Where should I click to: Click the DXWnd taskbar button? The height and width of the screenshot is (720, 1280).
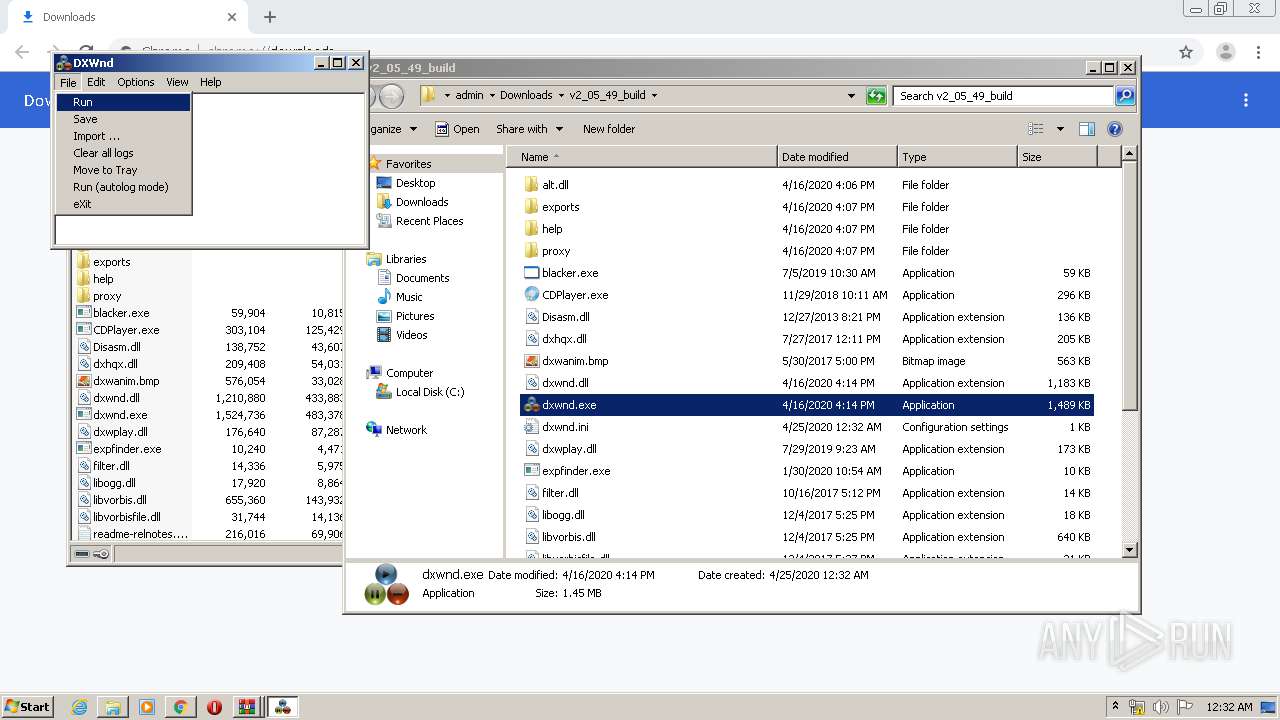click(x=283, y=707)
